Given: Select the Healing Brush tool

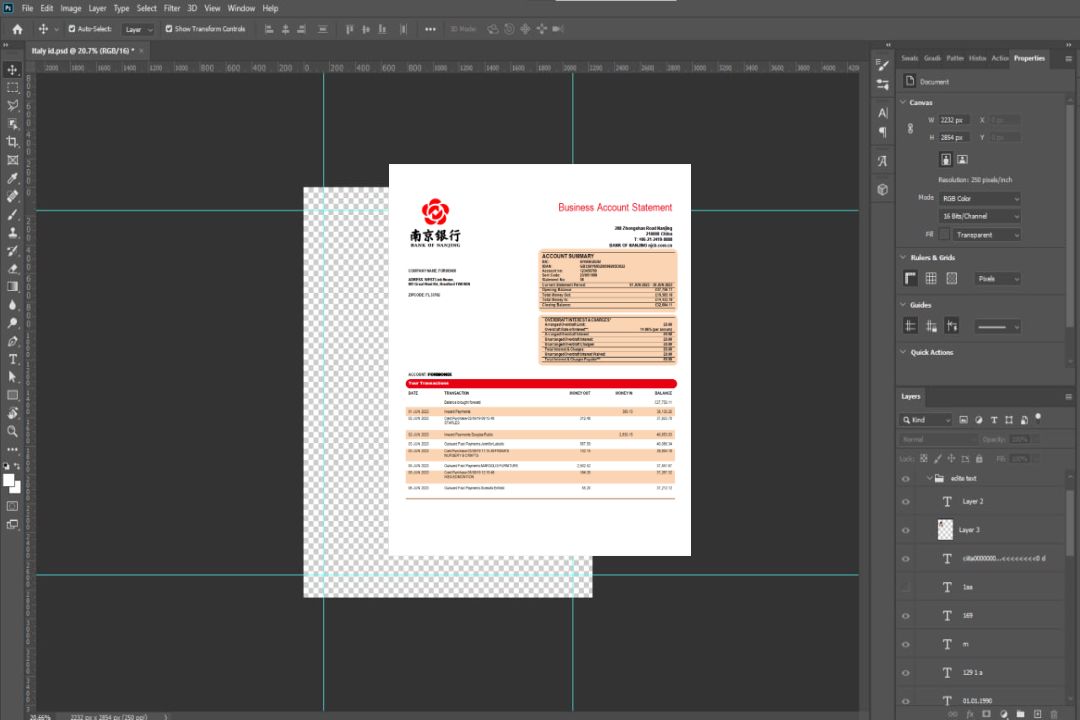Looking at the screenshot, I should point(12,196).
